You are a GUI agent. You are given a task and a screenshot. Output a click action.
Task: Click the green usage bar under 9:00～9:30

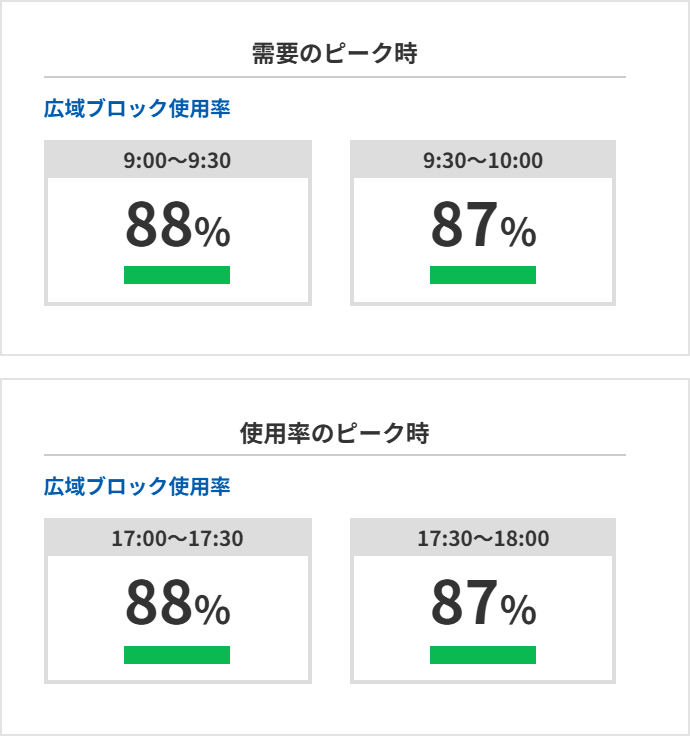177,275
